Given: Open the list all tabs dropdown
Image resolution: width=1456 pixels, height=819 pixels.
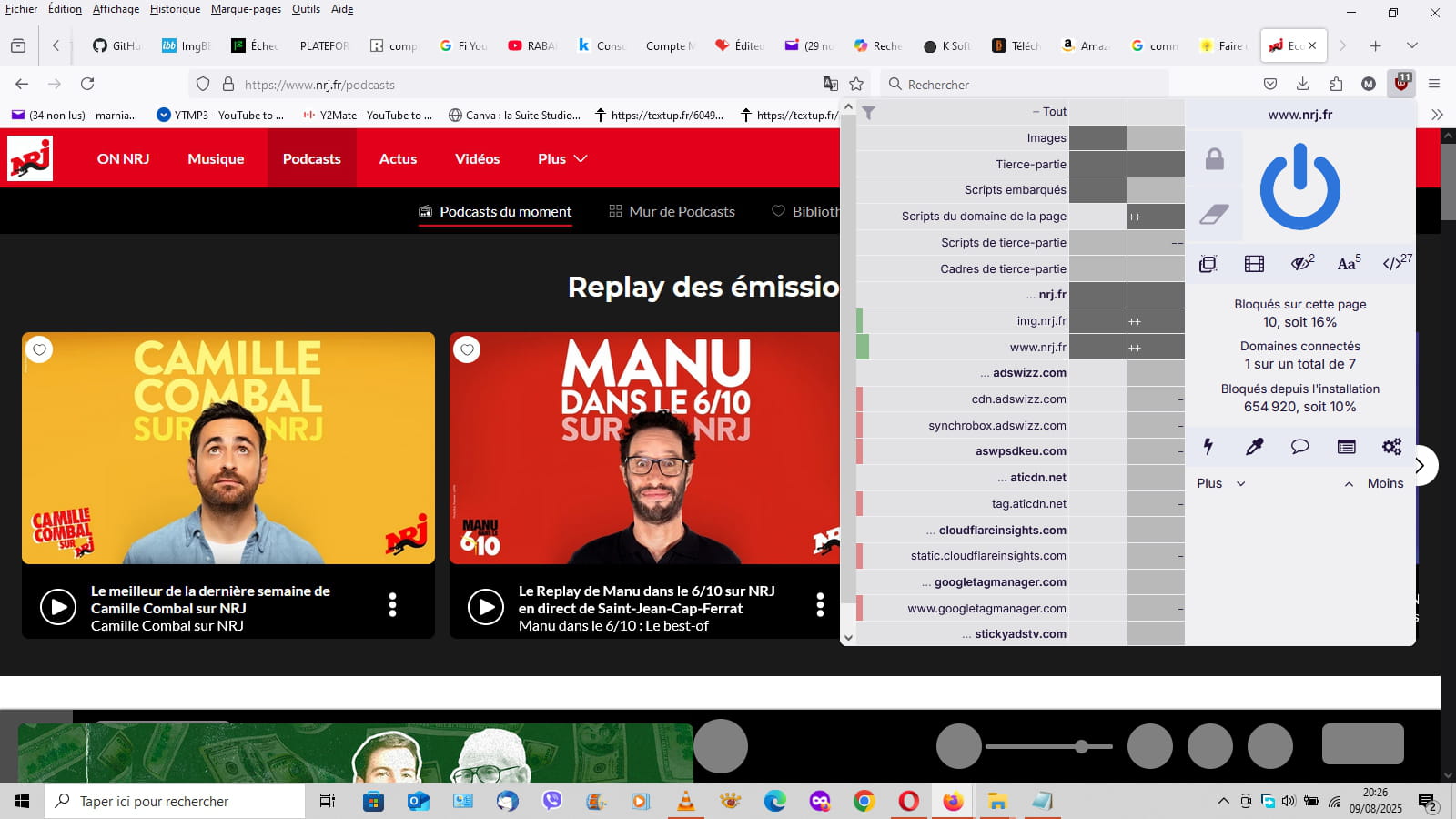Looking at the screenshot, I should (x=1412, y=45).
